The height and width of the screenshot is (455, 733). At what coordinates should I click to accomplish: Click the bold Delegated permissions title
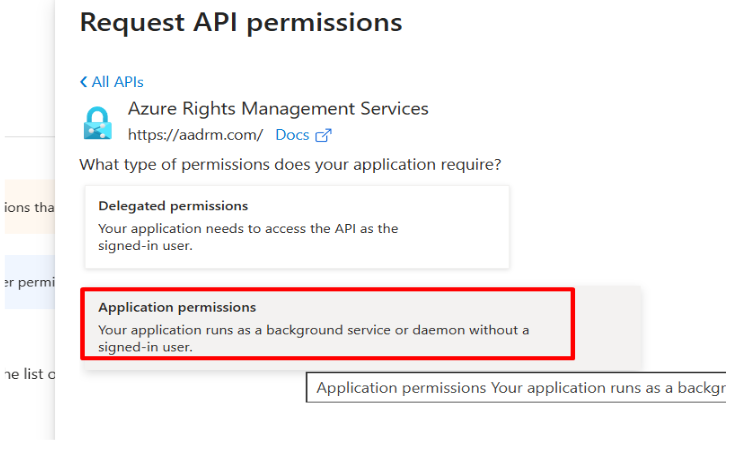[x=173, y=206]
